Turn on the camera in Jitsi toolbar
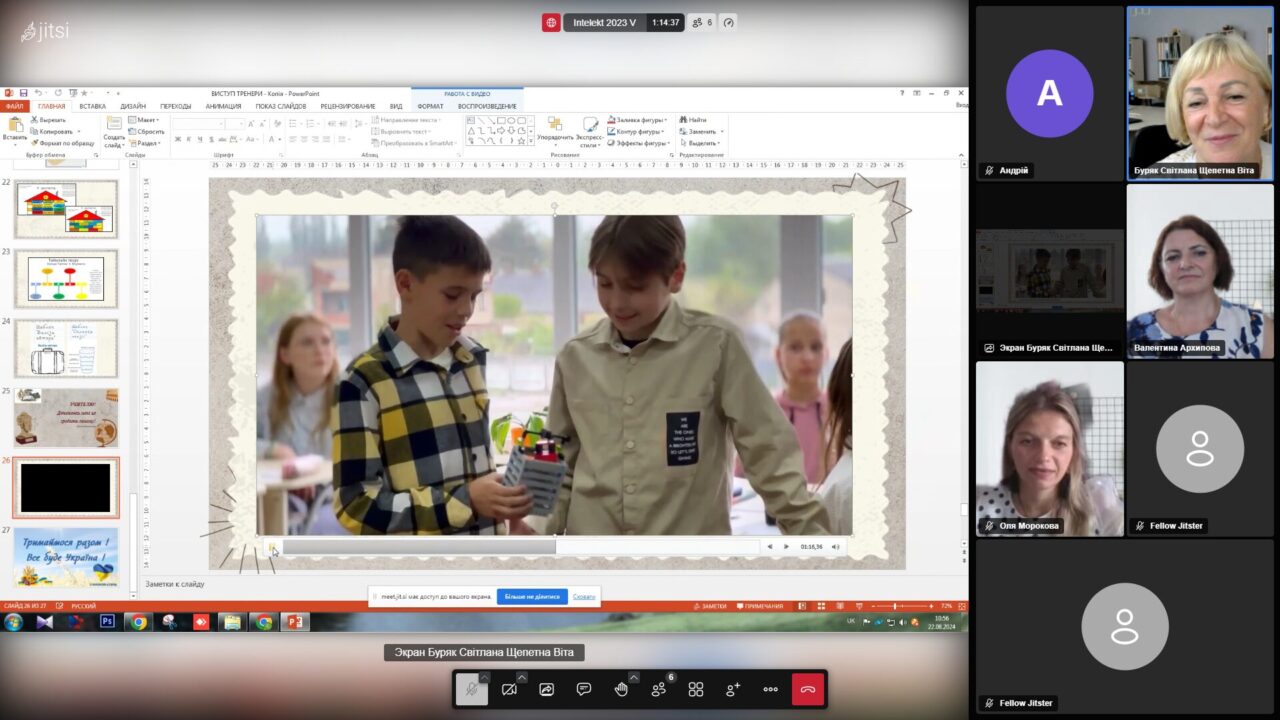Screen dimensions: 1280x720 (509, 689)
